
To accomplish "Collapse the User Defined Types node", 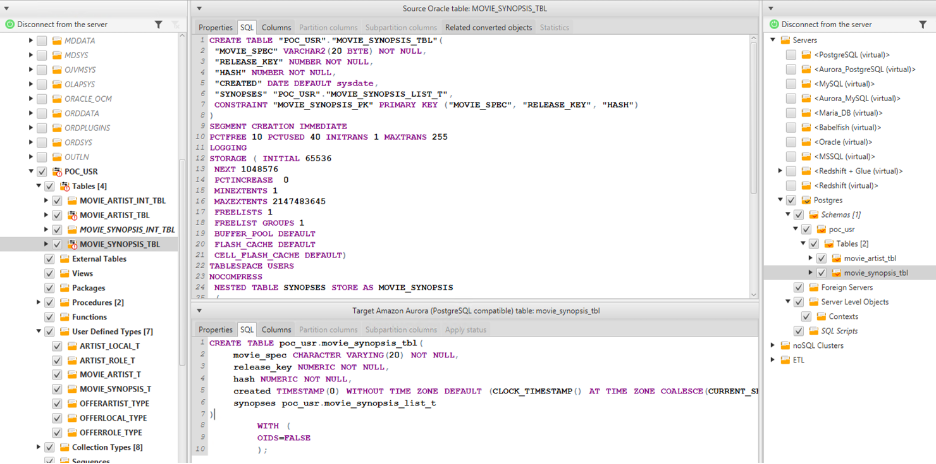I will [x=39, y=331].
